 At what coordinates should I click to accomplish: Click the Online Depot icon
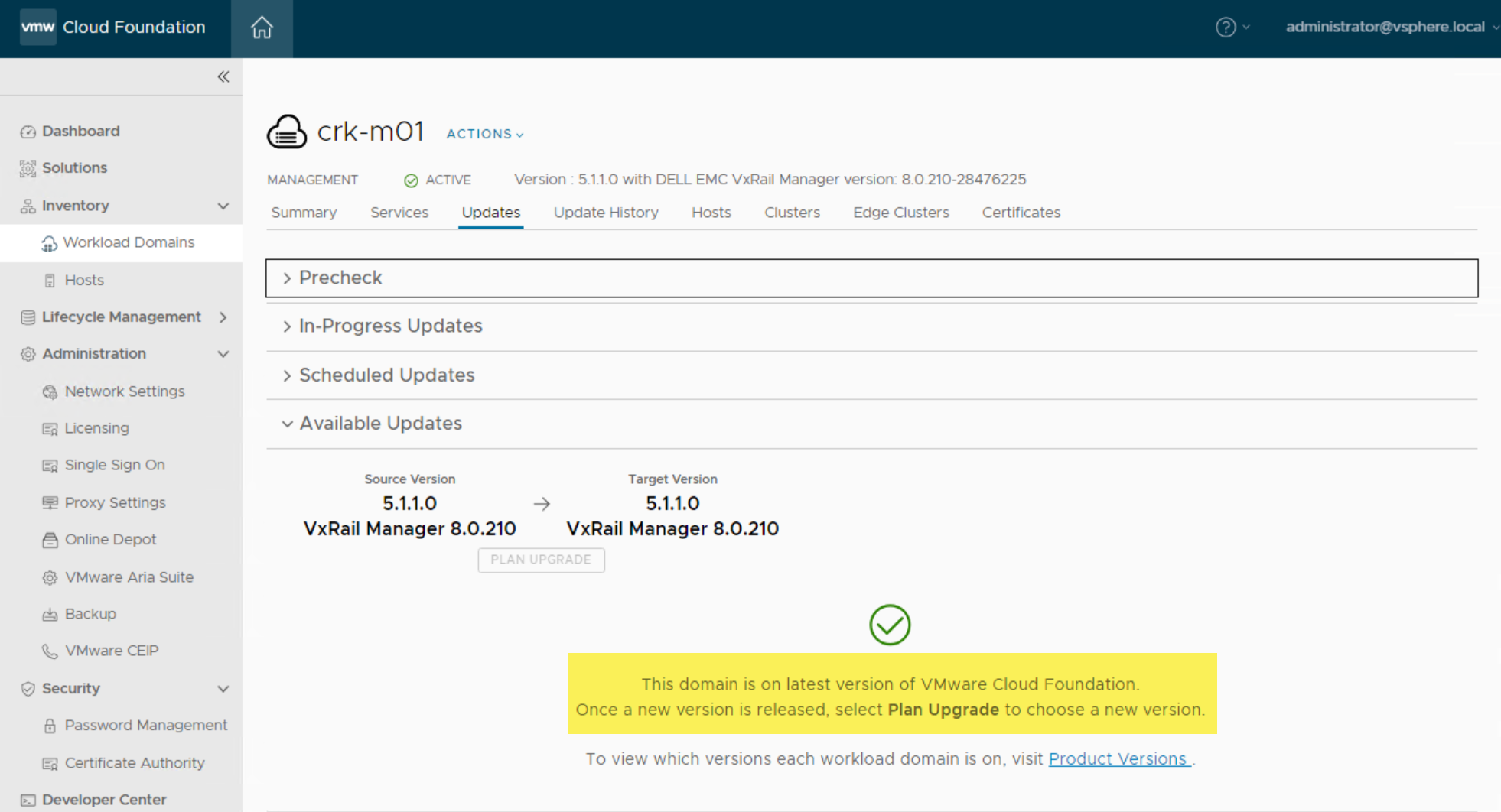(50, 540)
